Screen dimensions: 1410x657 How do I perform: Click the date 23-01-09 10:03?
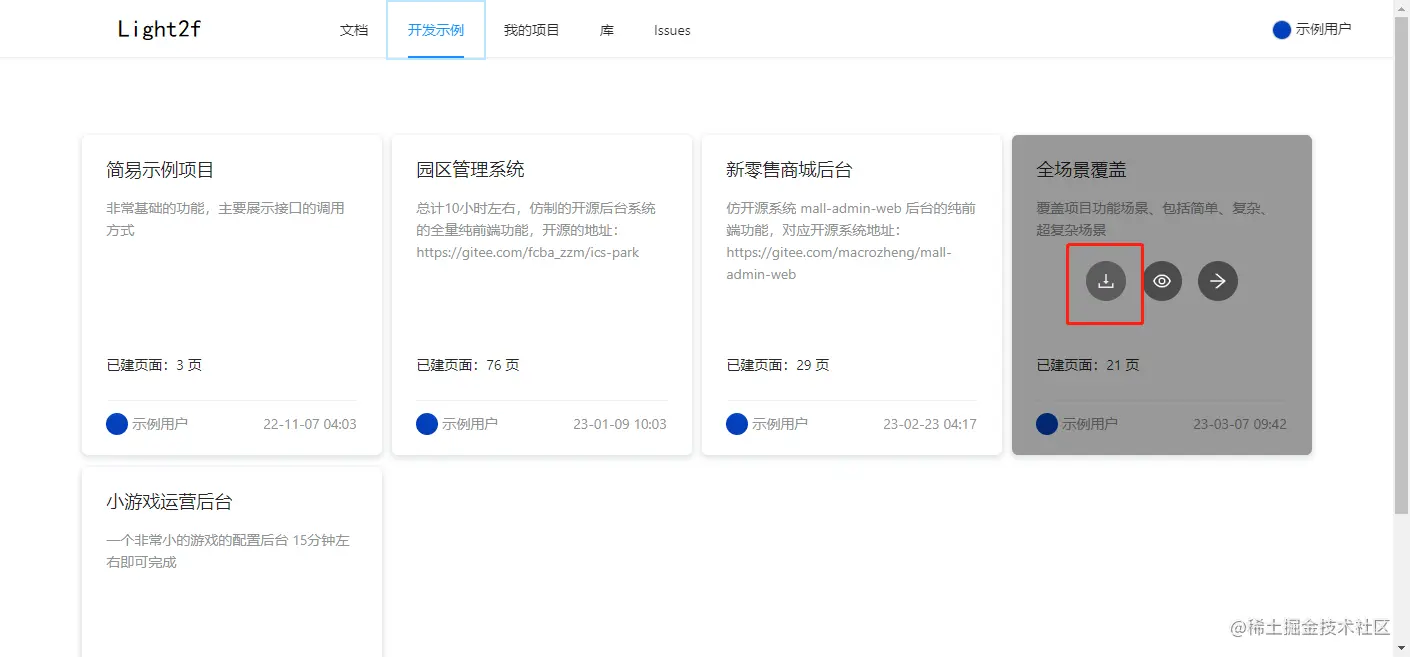pyautogui.click(x=620, y=424)
